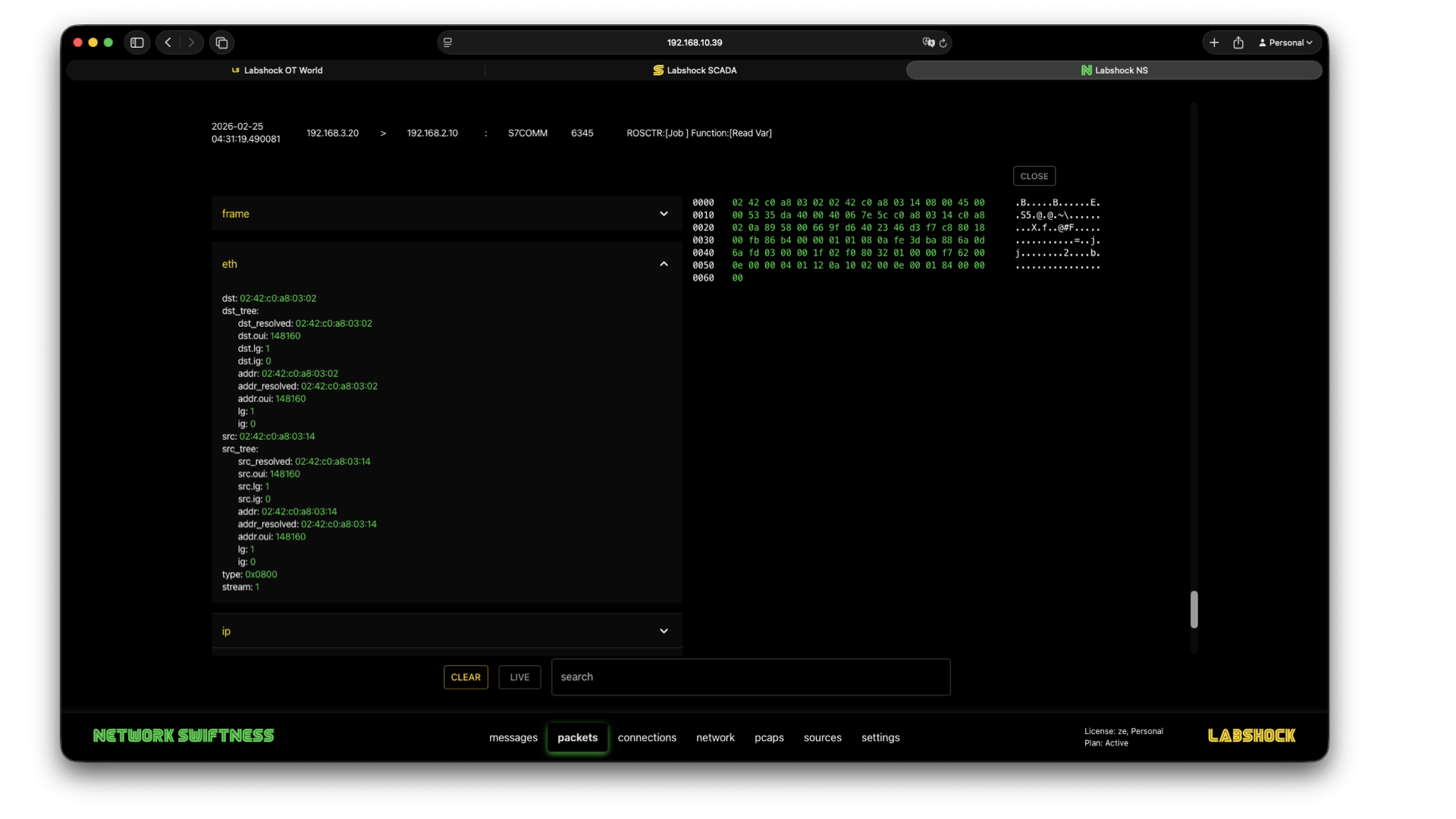Screen dimensions: 1456x819
Task: Select dst.oui value 148160
Action: 285,336
